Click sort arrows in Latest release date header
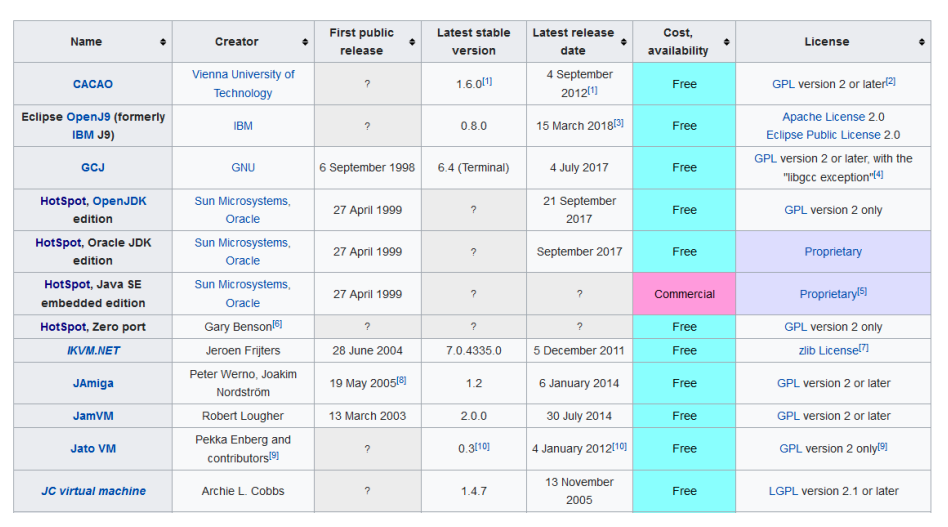 (624, 42)
